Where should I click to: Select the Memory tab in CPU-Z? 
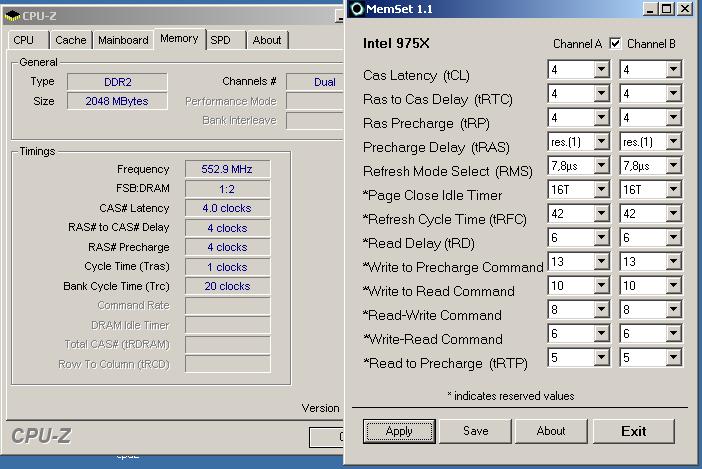point(180,39)
